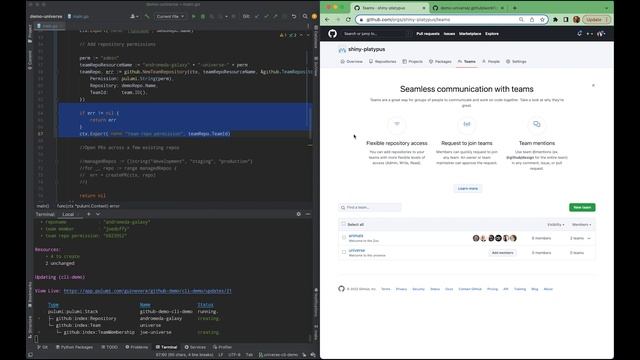Open the Current File run configuration dropdown
This screenshot has width=640, height=360.
pyautogui.click(x=170, y=16)
